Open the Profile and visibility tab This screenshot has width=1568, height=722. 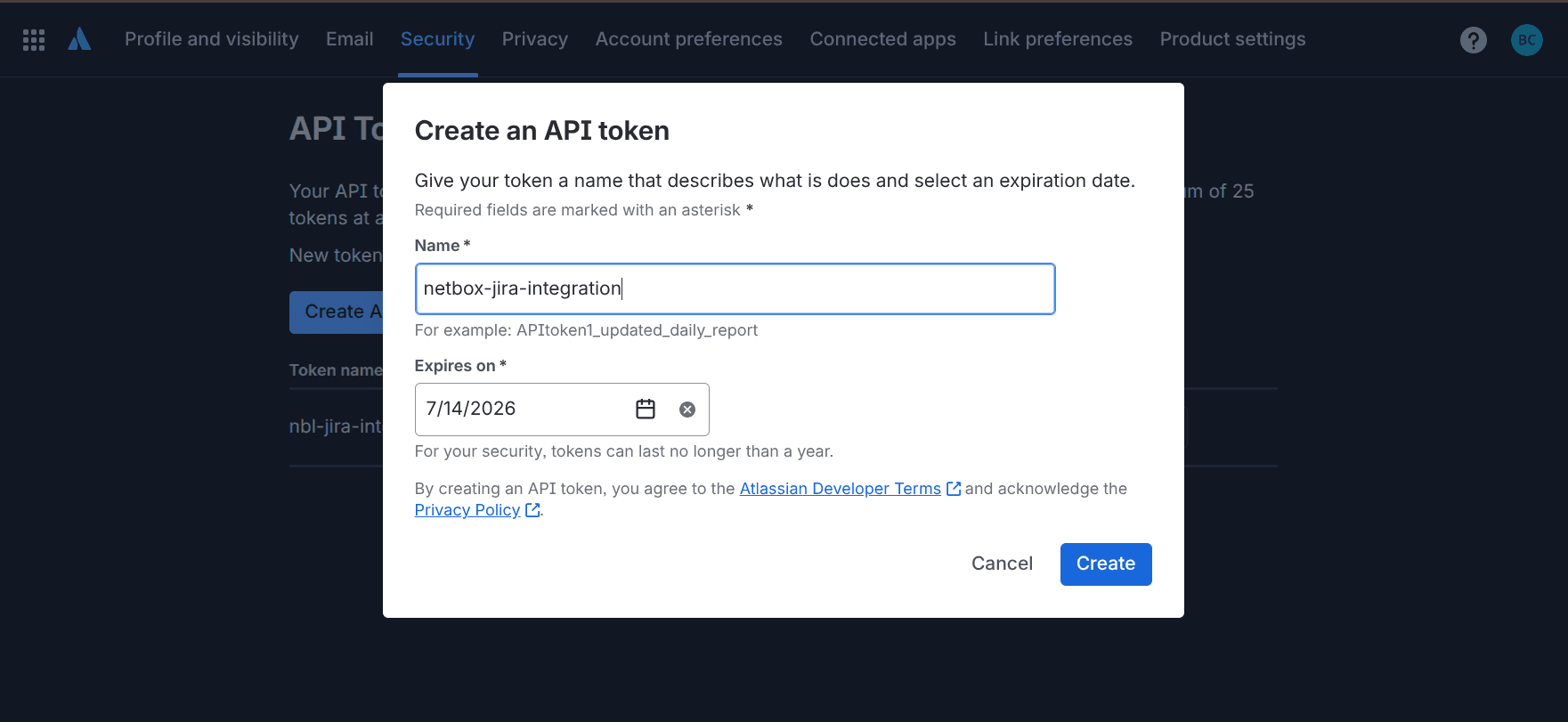coord(212,39)
